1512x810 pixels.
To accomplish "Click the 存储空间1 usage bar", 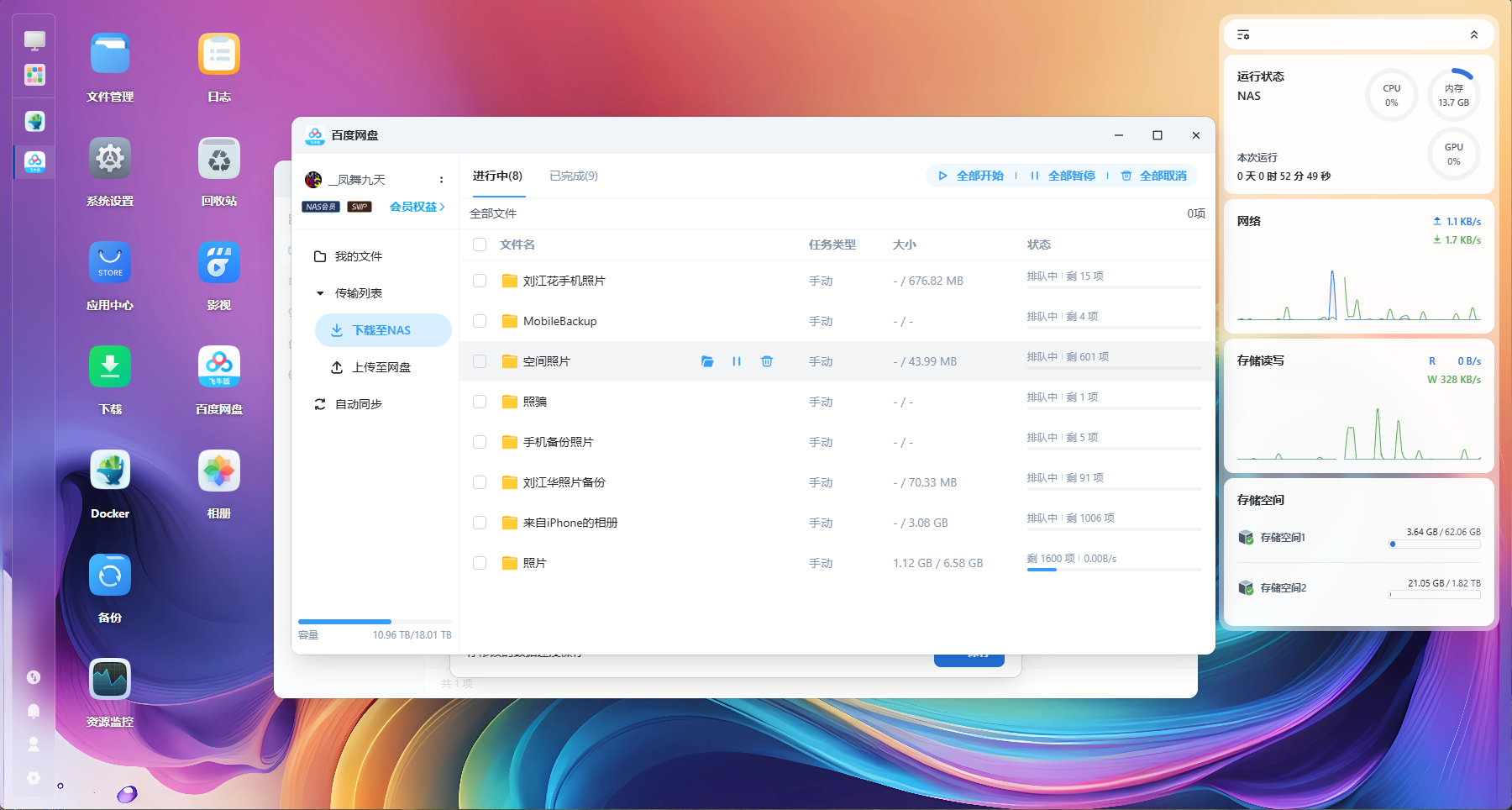I will click(x=1435, y=544).
